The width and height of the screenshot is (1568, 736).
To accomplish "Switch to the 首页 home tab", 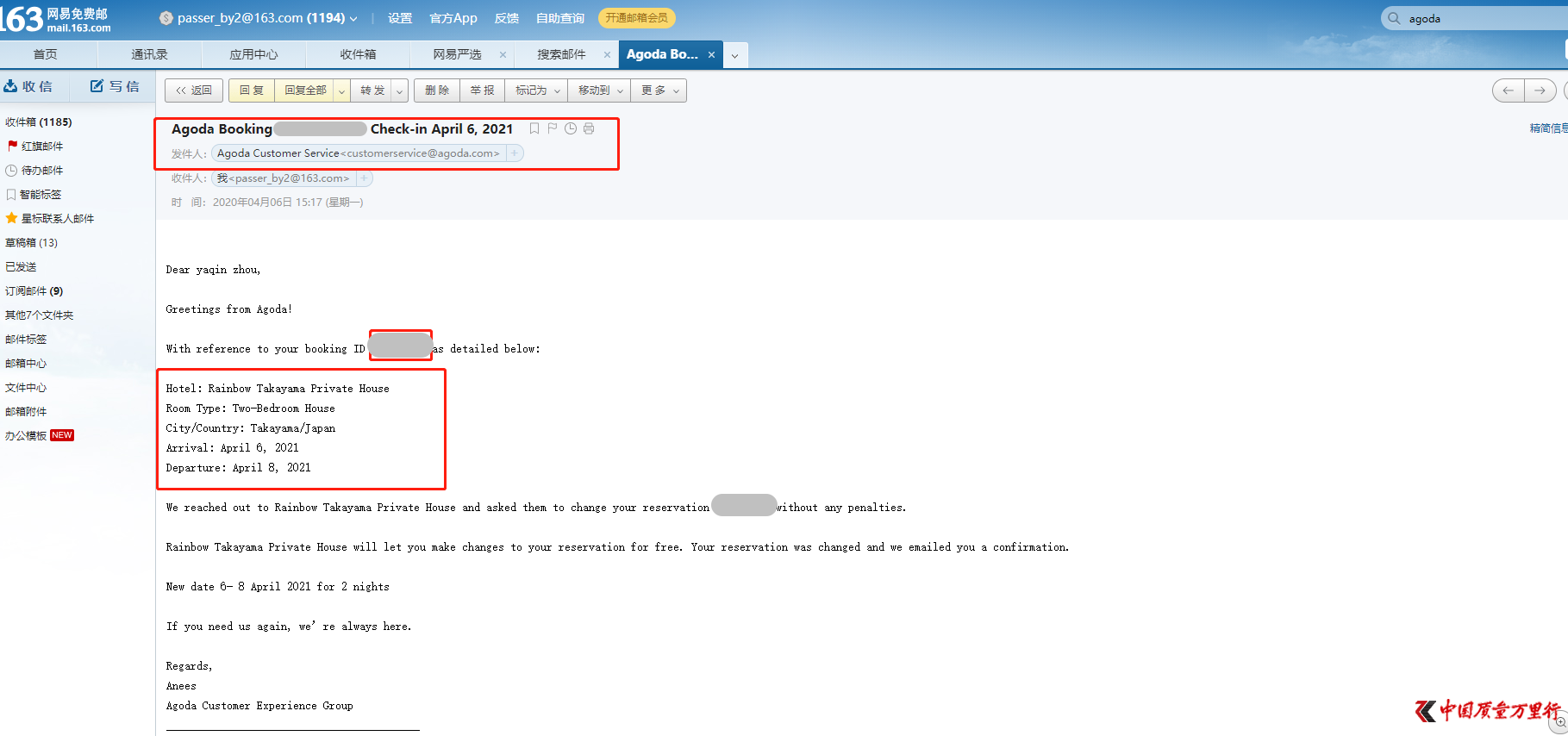I will 45,54.
